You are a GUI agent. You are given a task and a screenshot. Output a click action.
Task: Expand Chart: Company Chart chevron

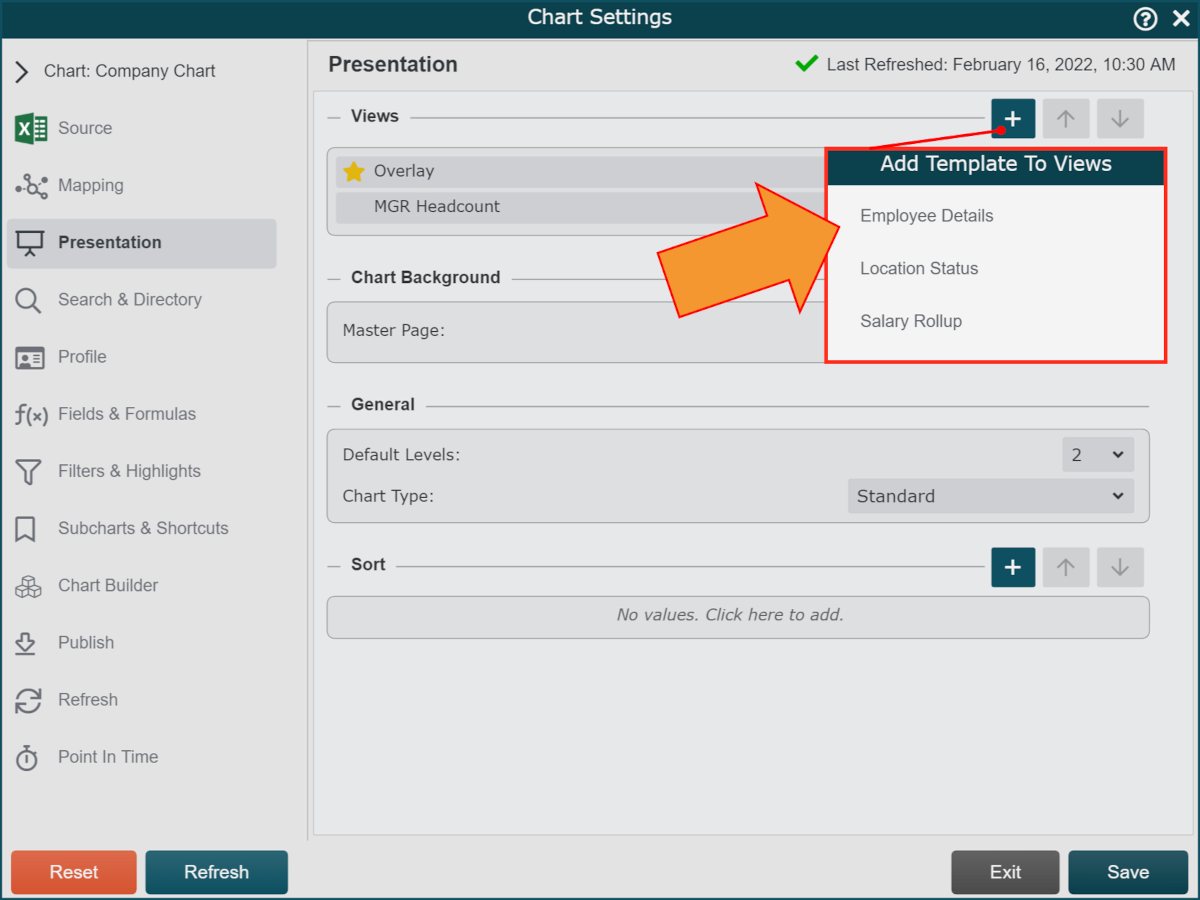coord(22,72)
